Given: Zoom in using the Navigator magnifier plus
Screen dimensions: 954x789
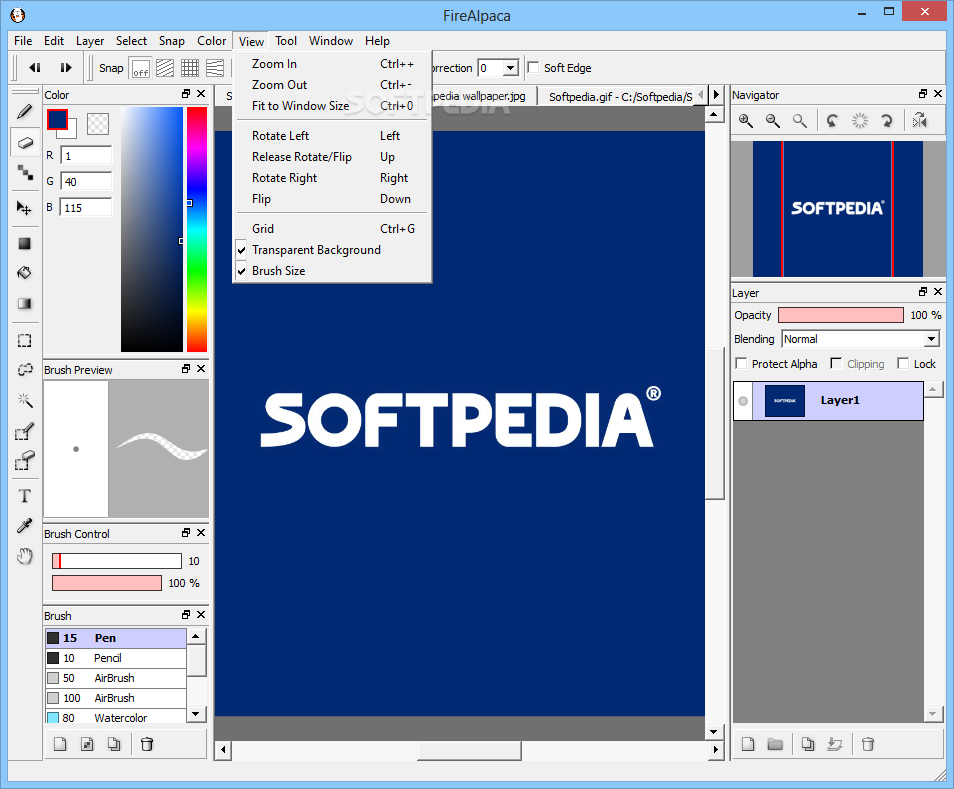Looking at the screenshot, I should (x=746, y=121).
